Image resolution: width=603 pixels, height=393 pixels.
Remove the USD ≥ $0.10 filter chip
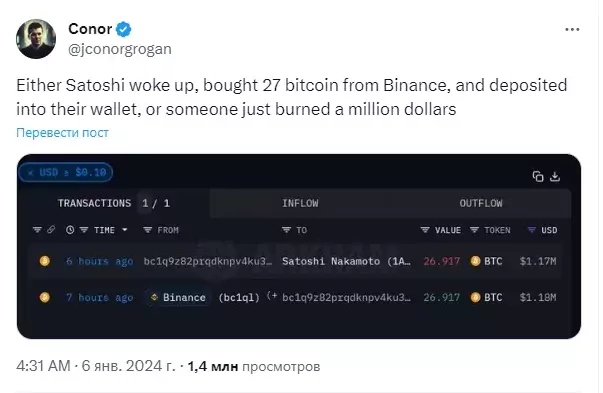pos(31,172)
